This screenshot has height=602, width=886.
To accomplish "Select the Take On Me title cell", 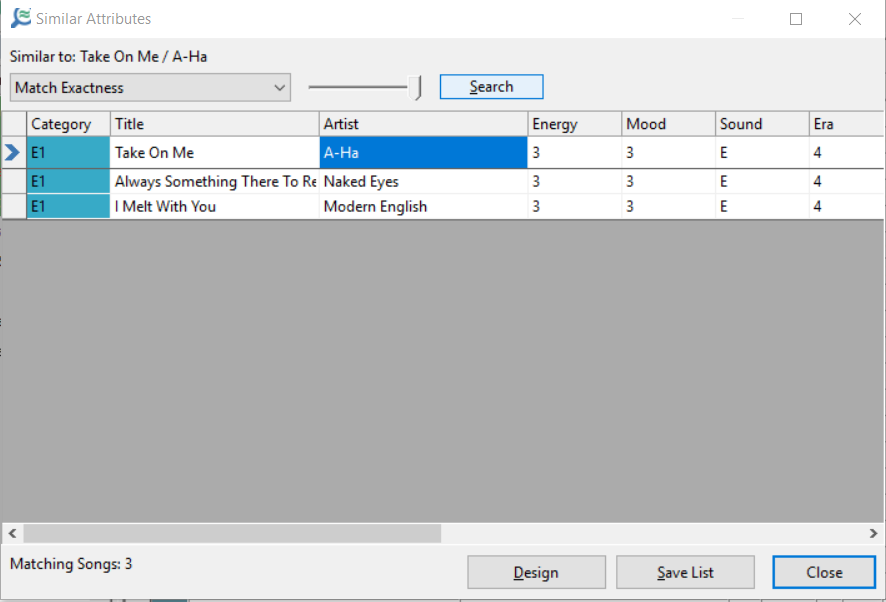I will click(215, 153).
